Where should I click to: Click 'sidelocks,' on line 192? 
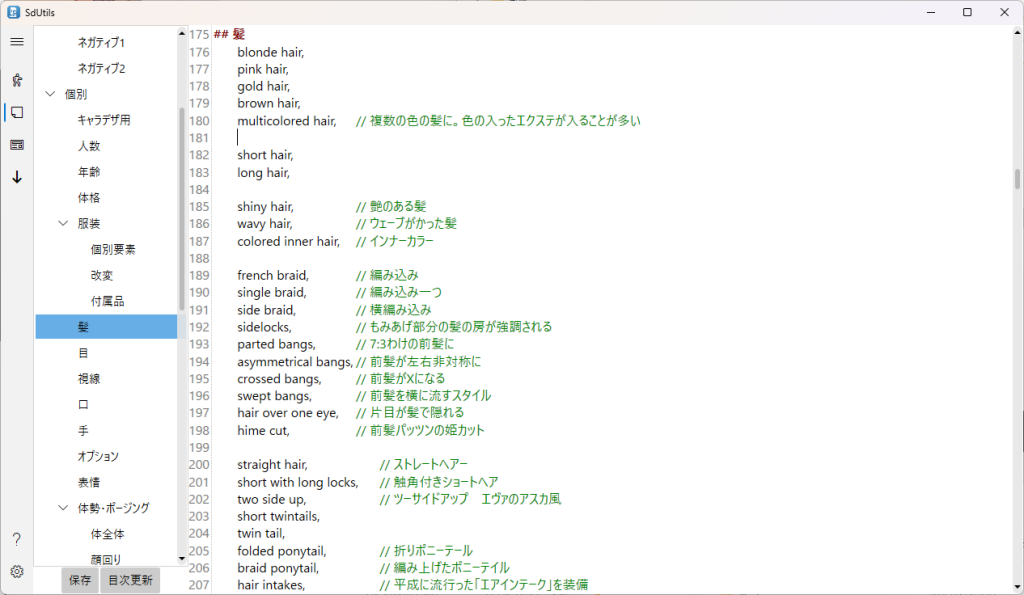click(264, 327)
